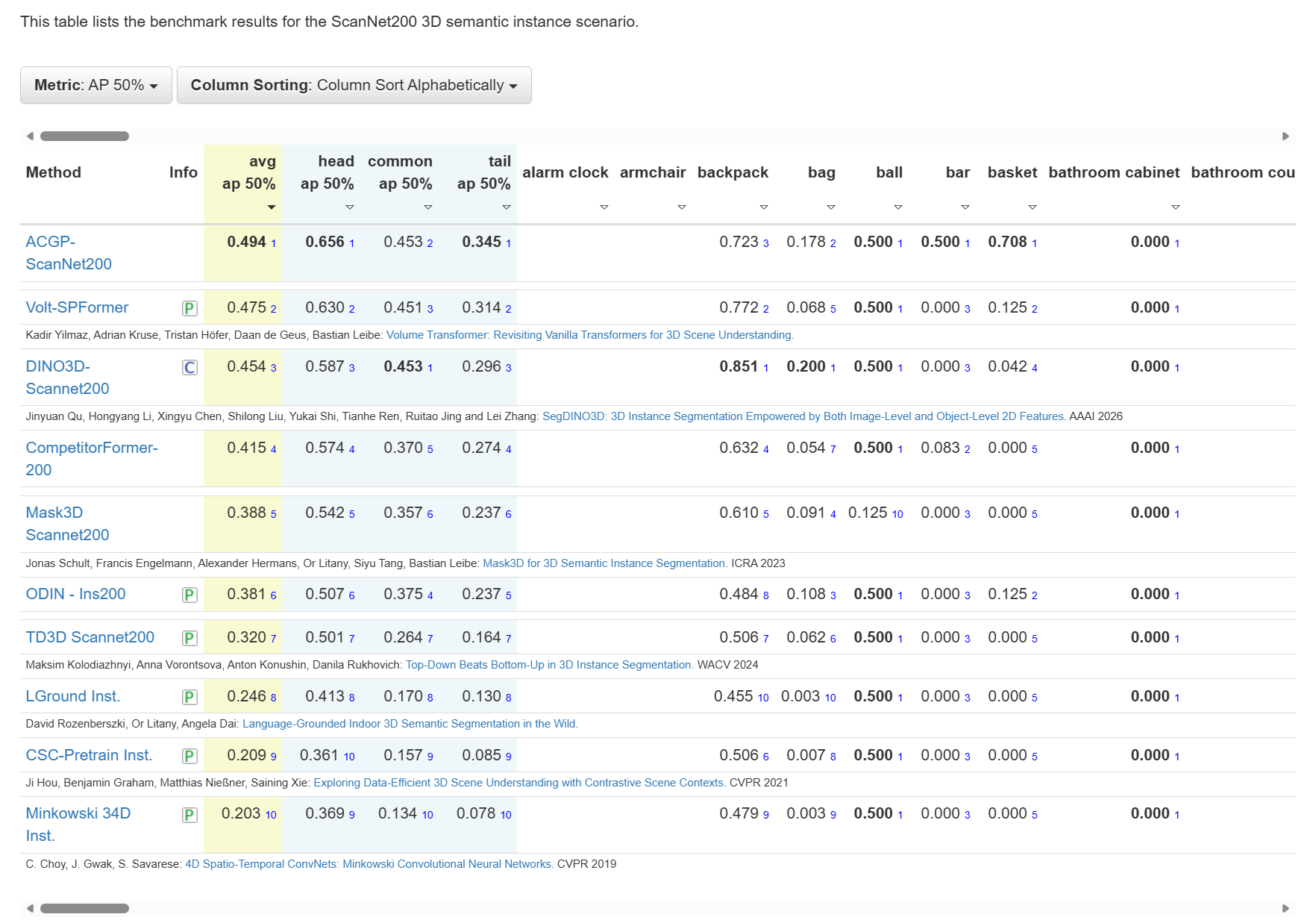Open the Column Sorting dropdown
The width and height of the screenshot is (1316, 923).
click(x=354, y=85)
